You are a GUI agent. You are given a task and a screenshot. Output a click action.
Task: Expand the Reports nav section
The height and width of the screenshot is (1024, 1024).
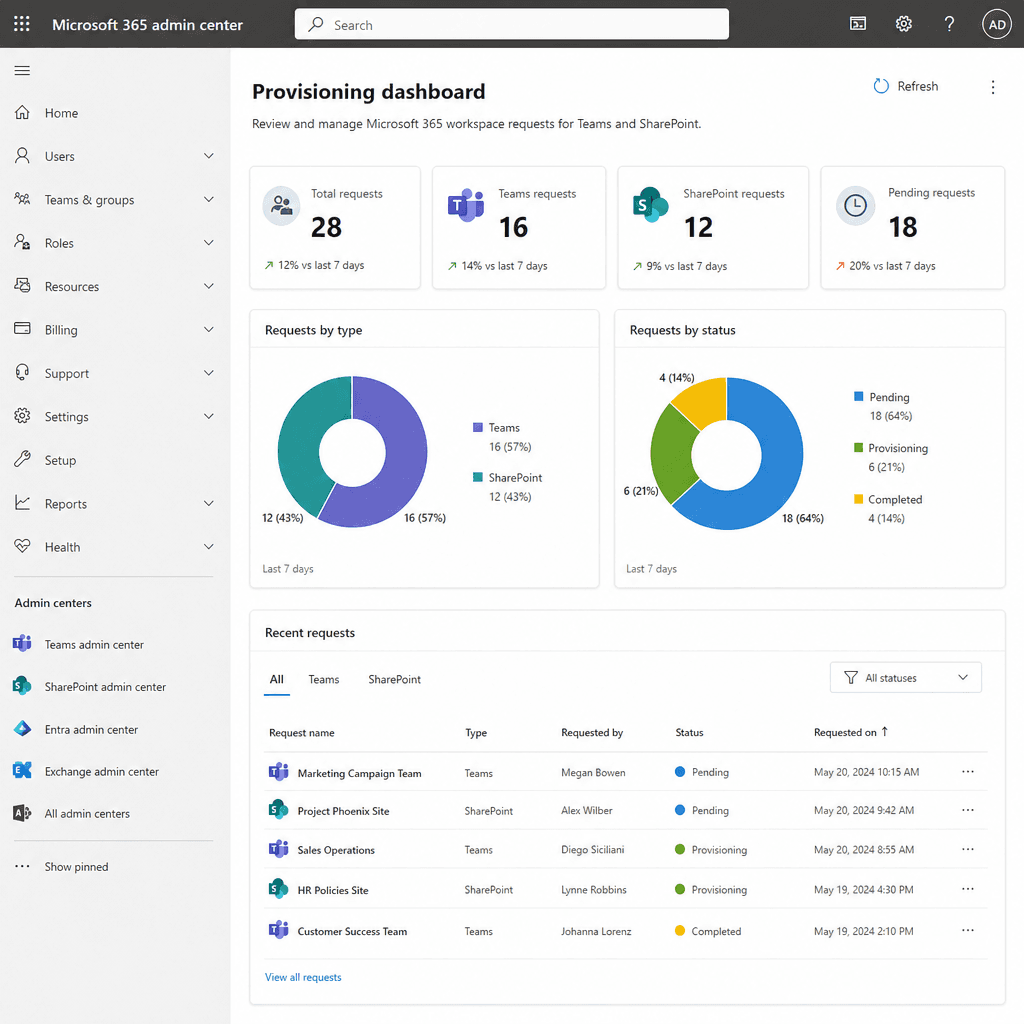pyautogui.click(x=209, y=503)
